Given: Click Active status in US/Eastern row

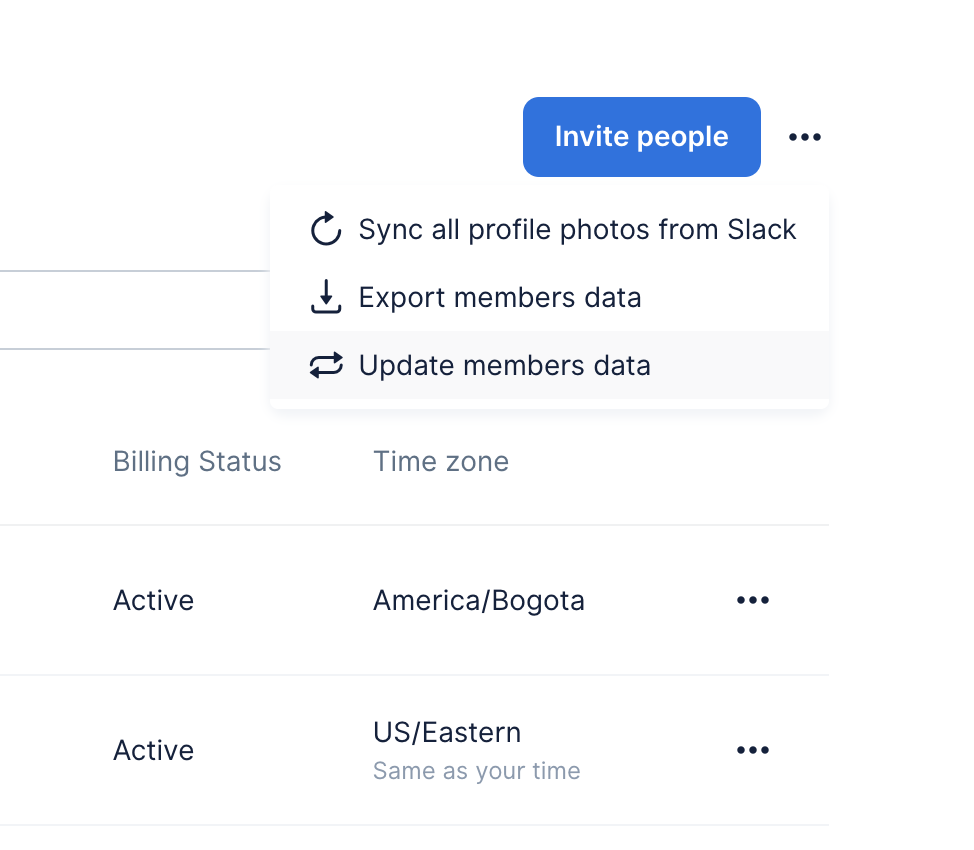Looking at the screenshot, I should (153, 750).
